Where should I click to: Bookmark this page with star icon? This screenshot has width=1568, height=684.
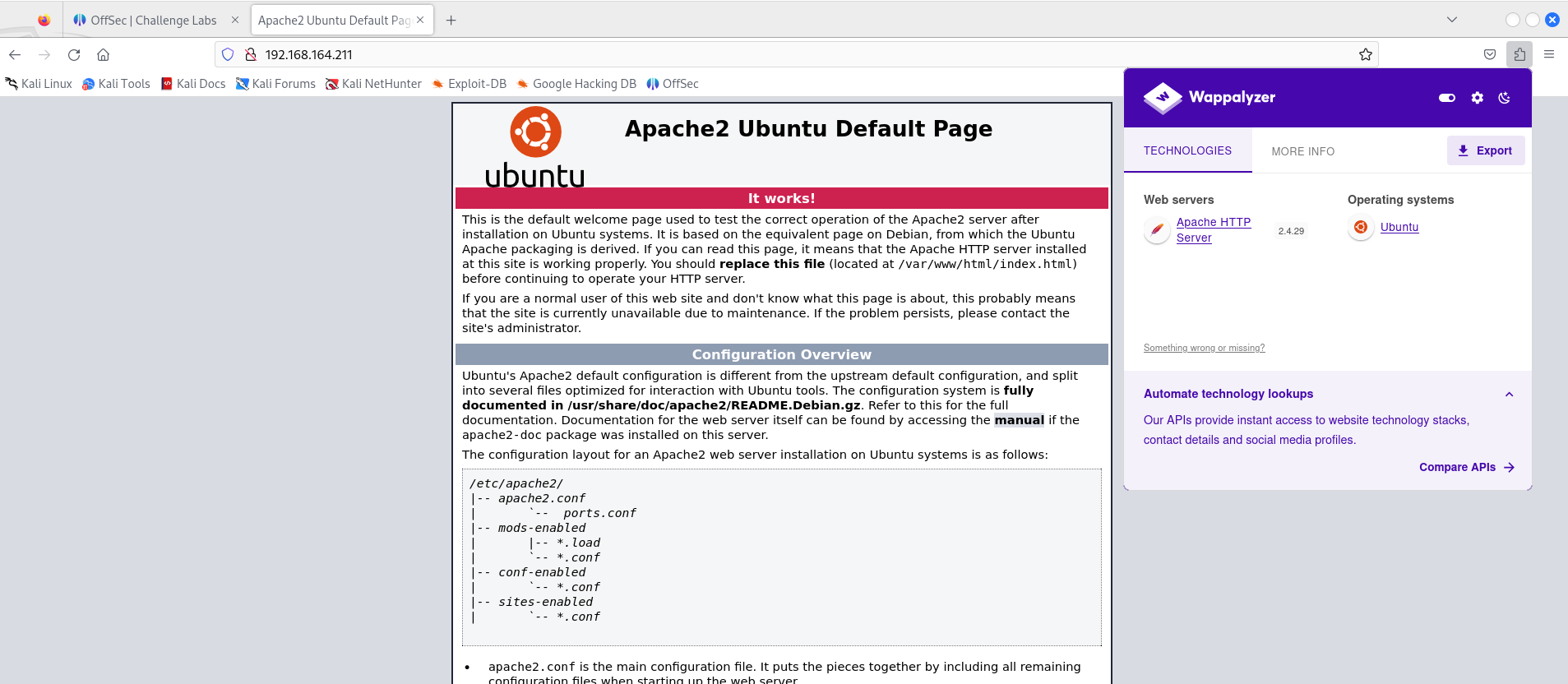[1366, 55]
